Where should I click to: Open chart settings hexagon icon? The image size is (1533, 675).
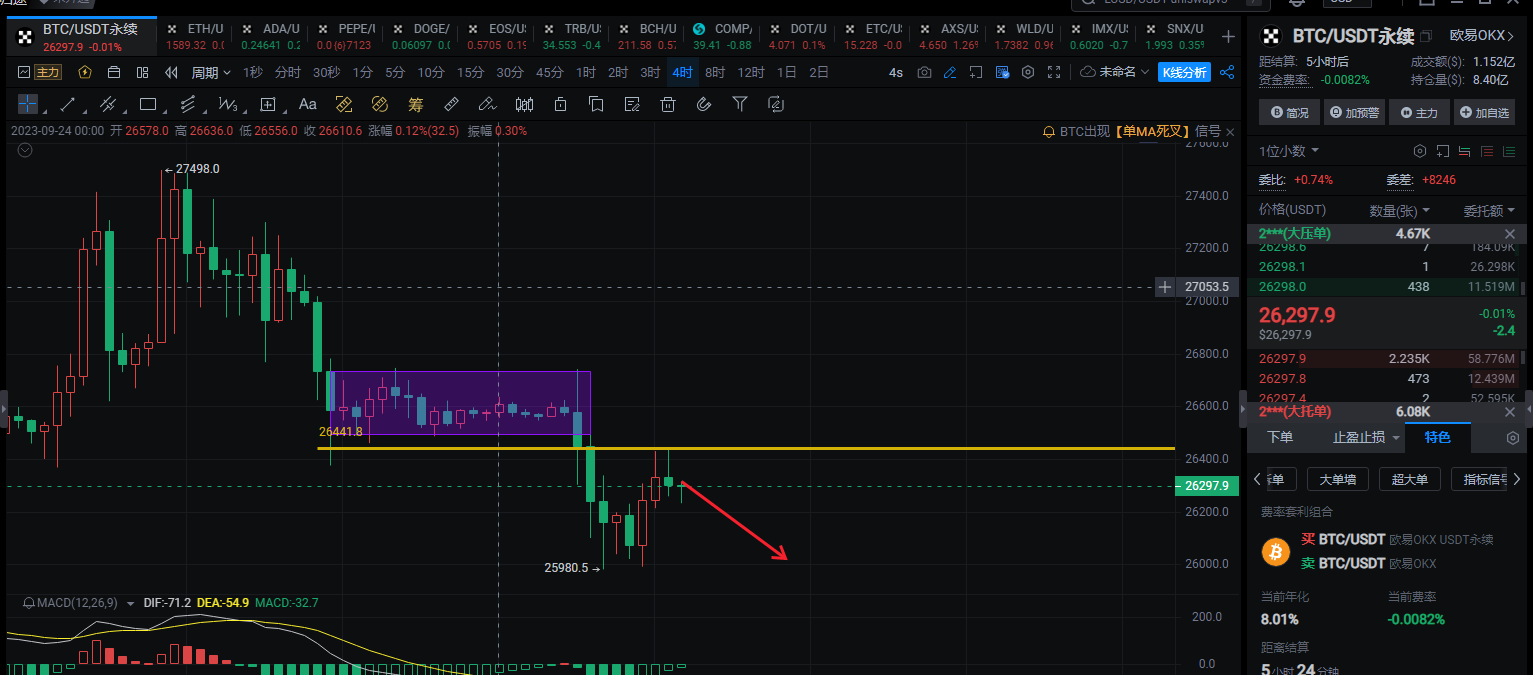(1029, 72)
